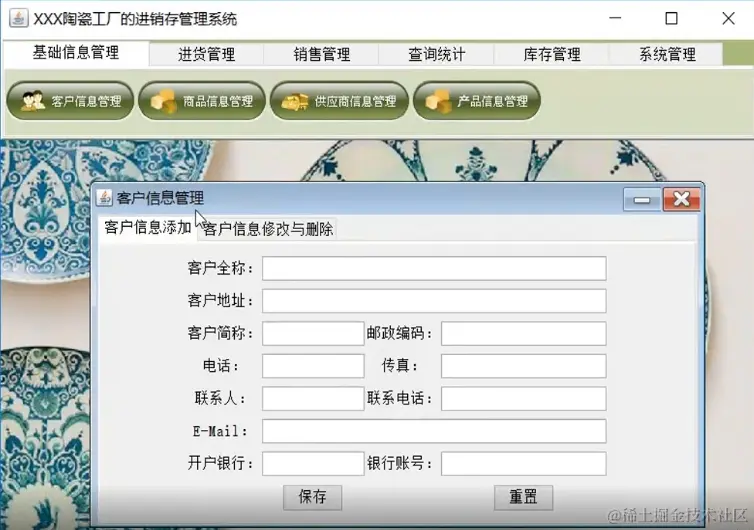Click the 客户全称 label text
The width and height of the screenshot is (754, 530).
coord(220,268)
